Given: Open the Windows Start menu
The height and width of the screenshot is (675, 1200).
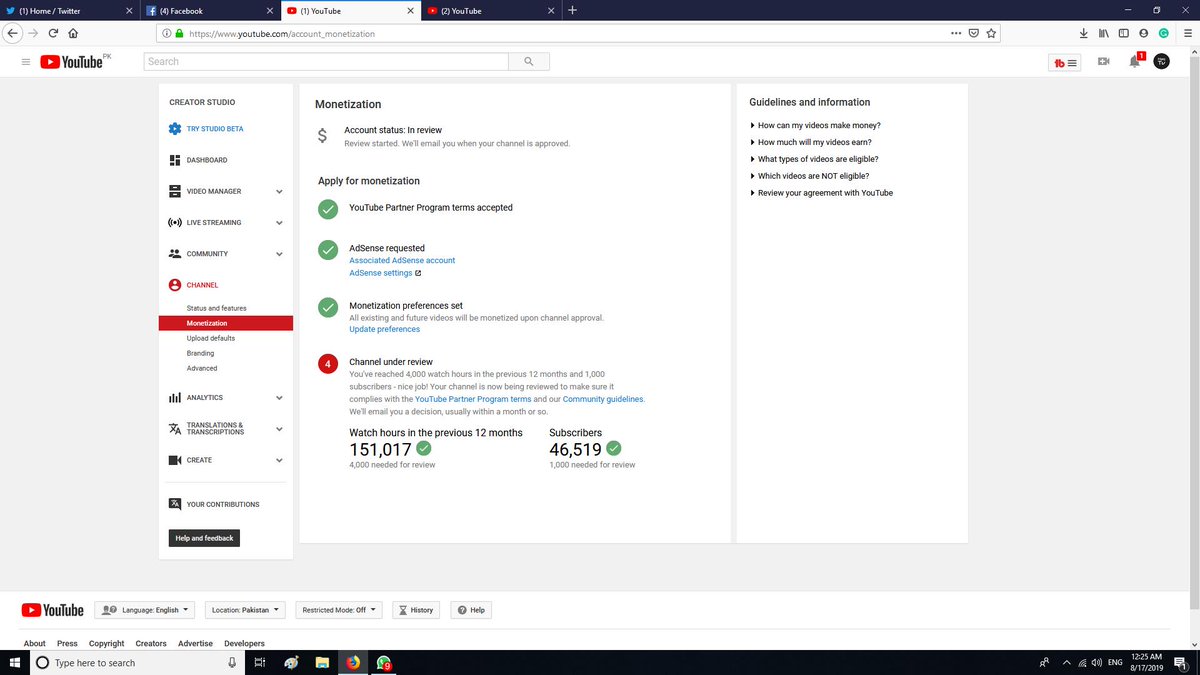Looking at the screenshot, I should [x=14, y=662].
